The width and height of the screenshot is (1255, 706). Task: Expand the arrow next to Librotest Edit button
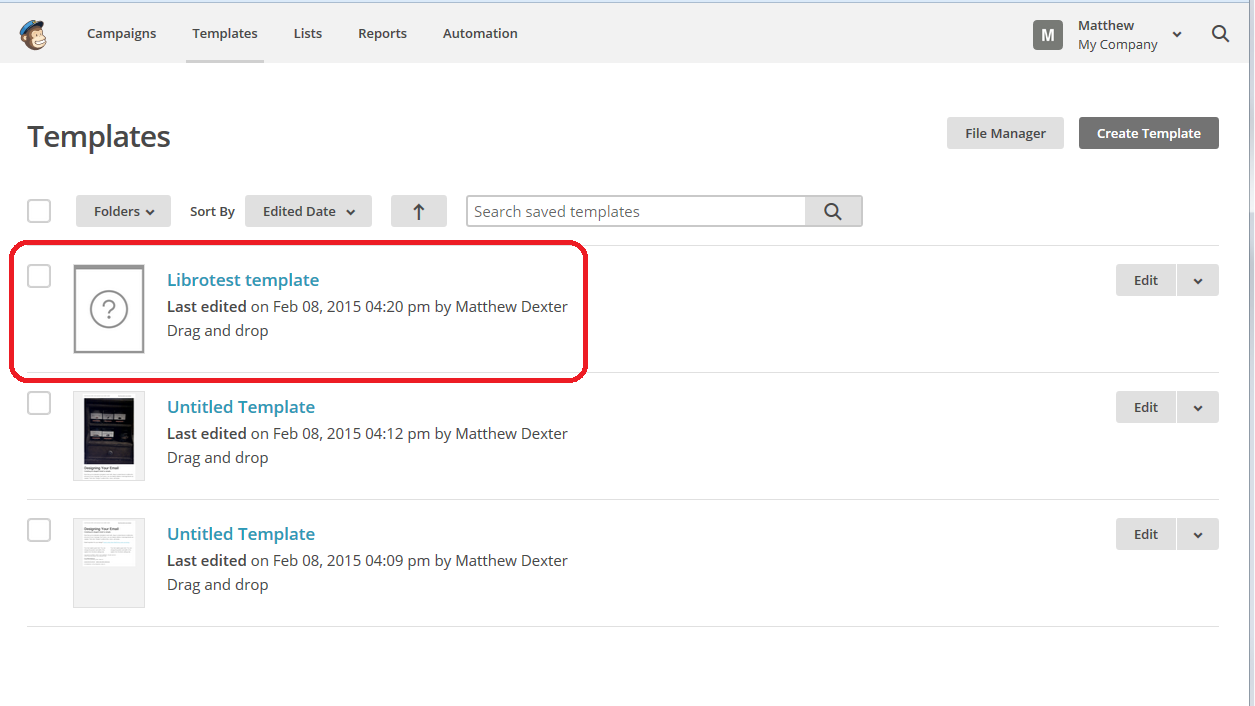click(1197, 281)
